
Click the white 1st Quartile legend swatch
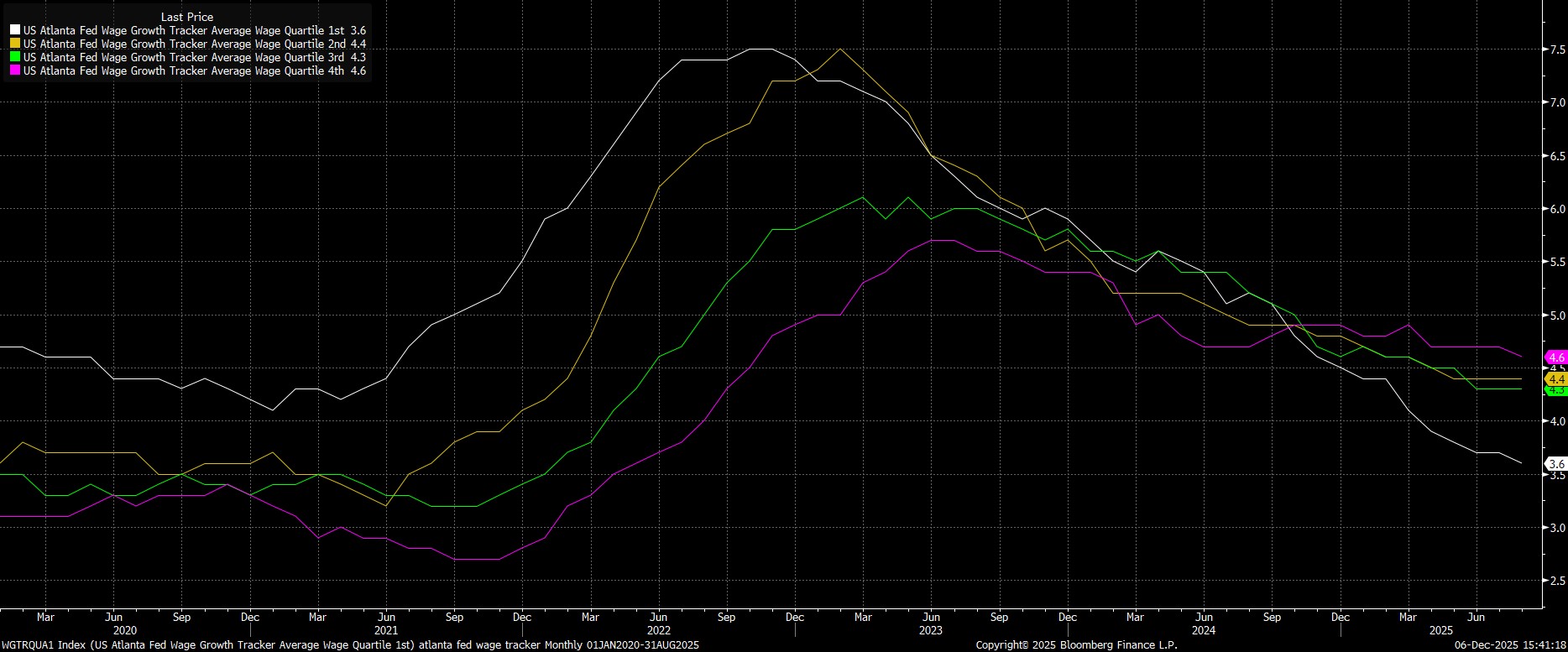pyautogui.click(x=15, y=31)
